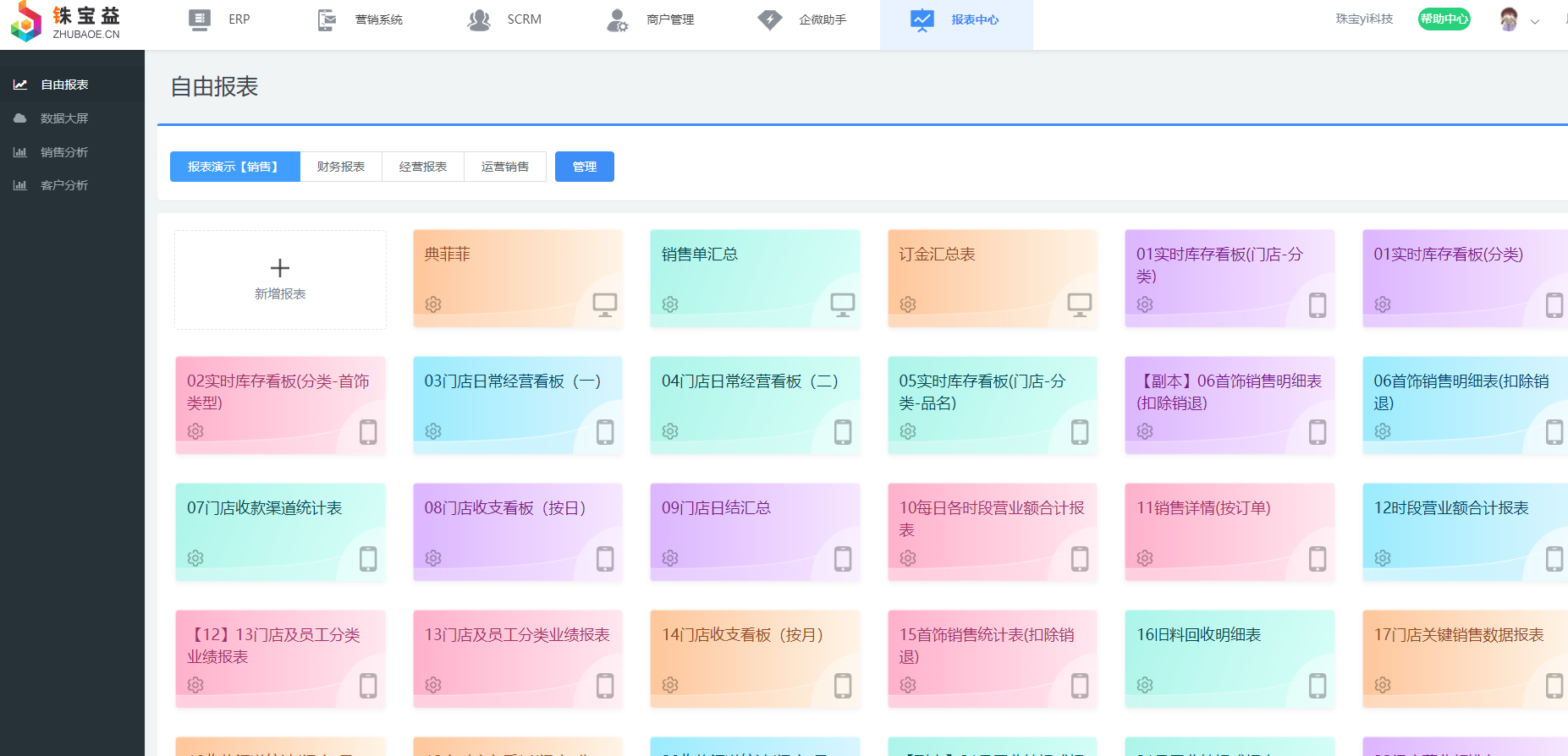Screen dimensions: 1568x756
Task: Open the SCRM people icon
Action: [x=479, y=19]
